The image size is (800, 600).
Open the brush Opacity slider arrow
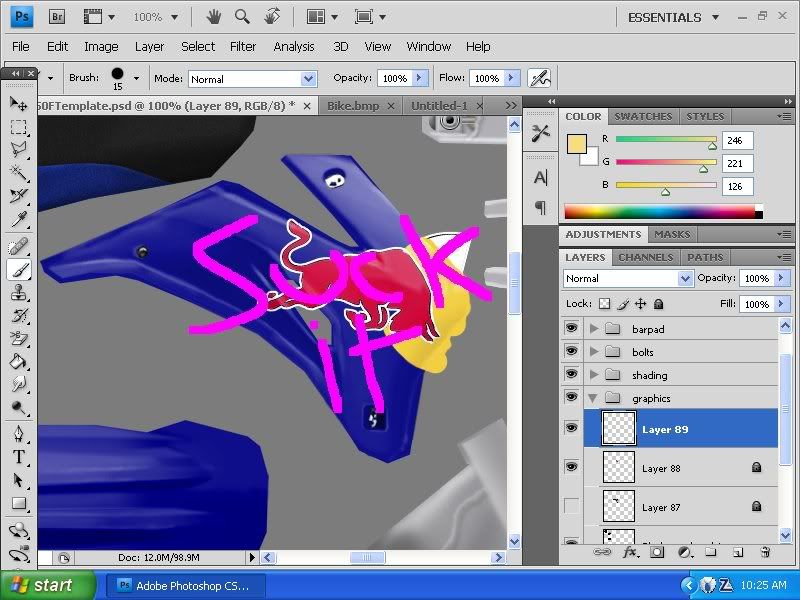tap(419, 78)
